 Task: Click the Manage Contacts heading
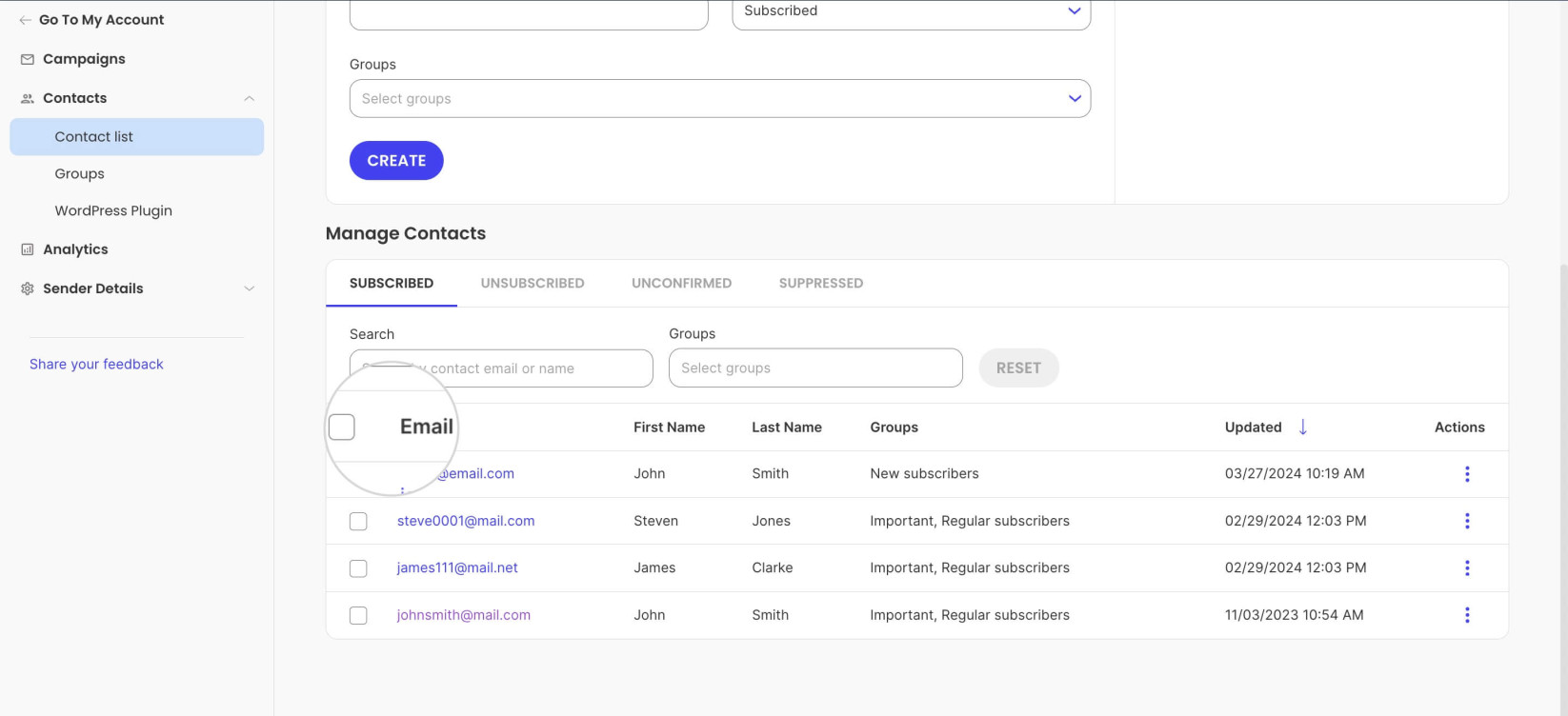click(406, 233)
